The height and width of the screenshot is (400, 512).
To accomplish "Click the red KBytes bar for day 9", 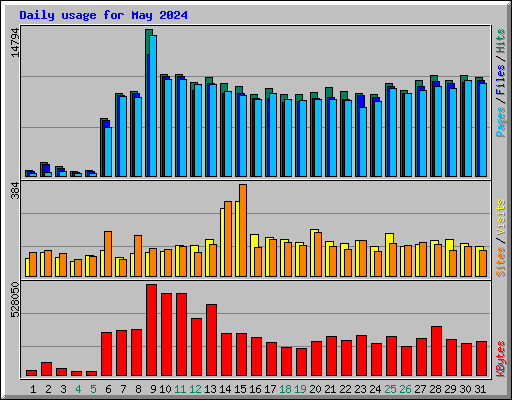I will tap(151, 330).
